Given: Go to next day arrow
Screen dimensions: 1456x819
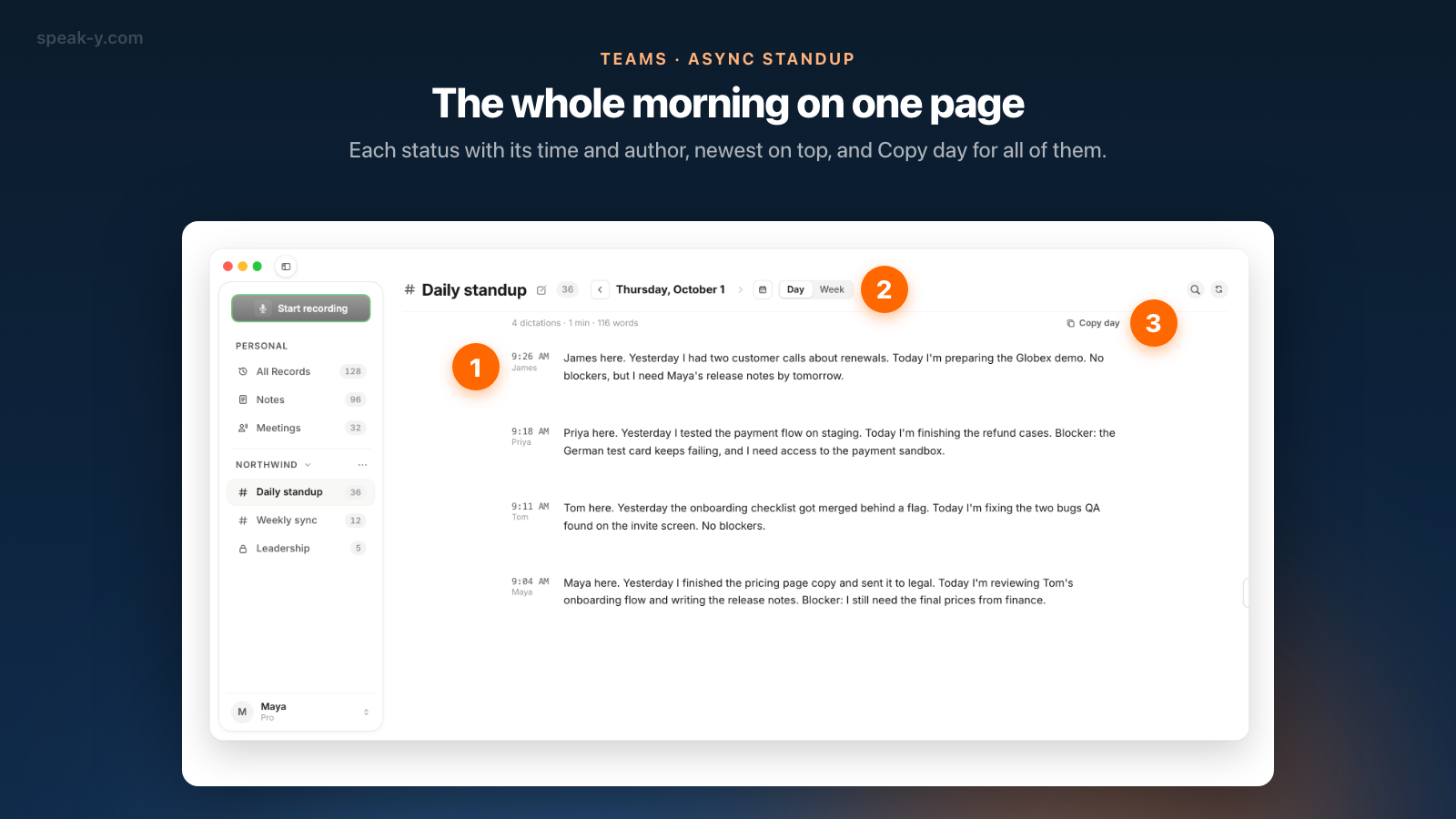Looking at the screenshot, I should [741, 289].
